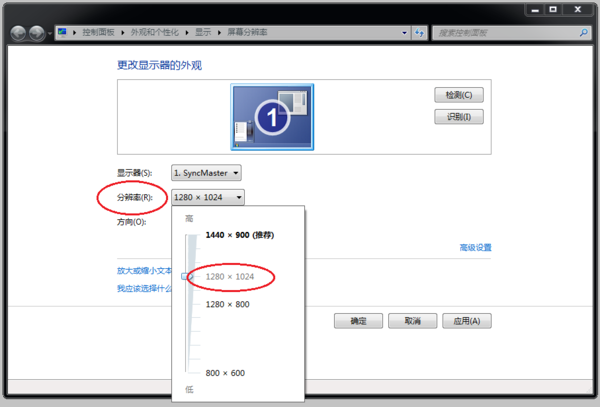Choose 800 × 600 resolution
This screenshot has height=407, width=600.
[x=225, y=373]
